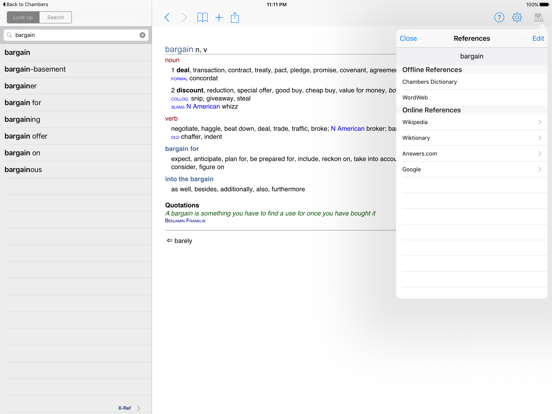Open the bookmarks book icon
The width and height of the screenshot is (552, 414).
[202, 17]
